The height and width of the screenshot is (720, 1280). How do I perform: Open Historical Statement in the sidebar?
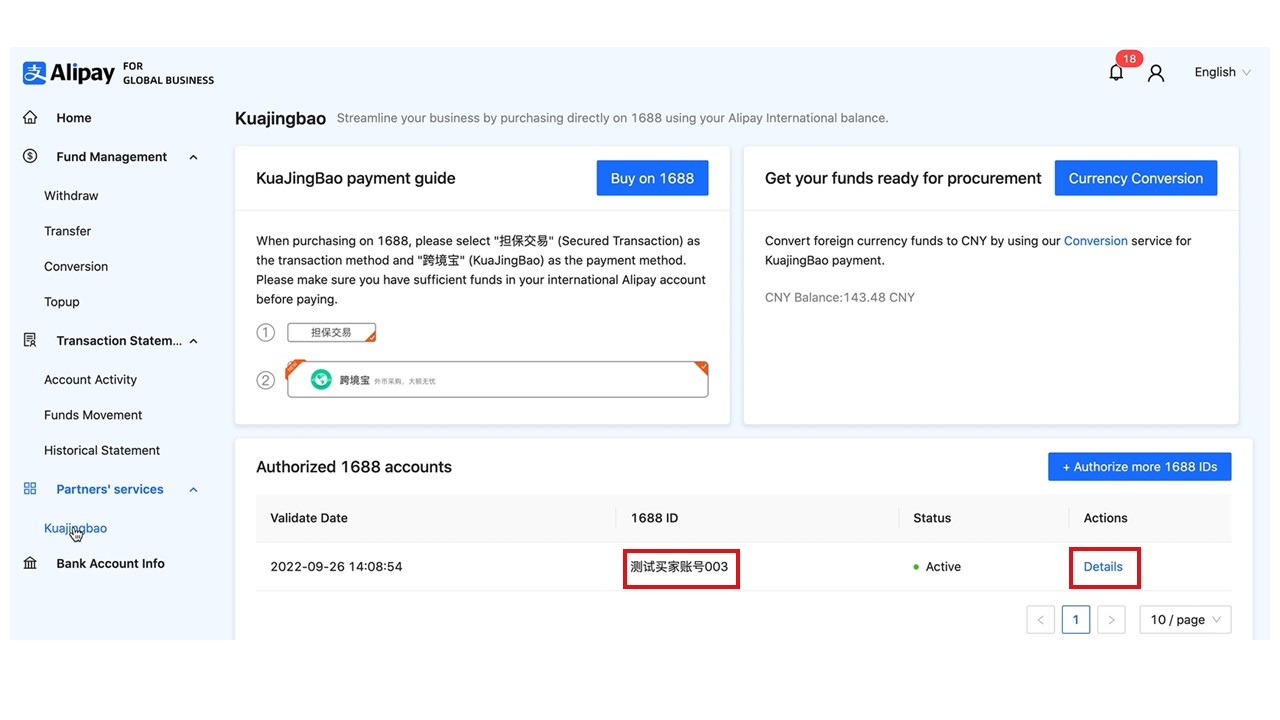point(102,451)
